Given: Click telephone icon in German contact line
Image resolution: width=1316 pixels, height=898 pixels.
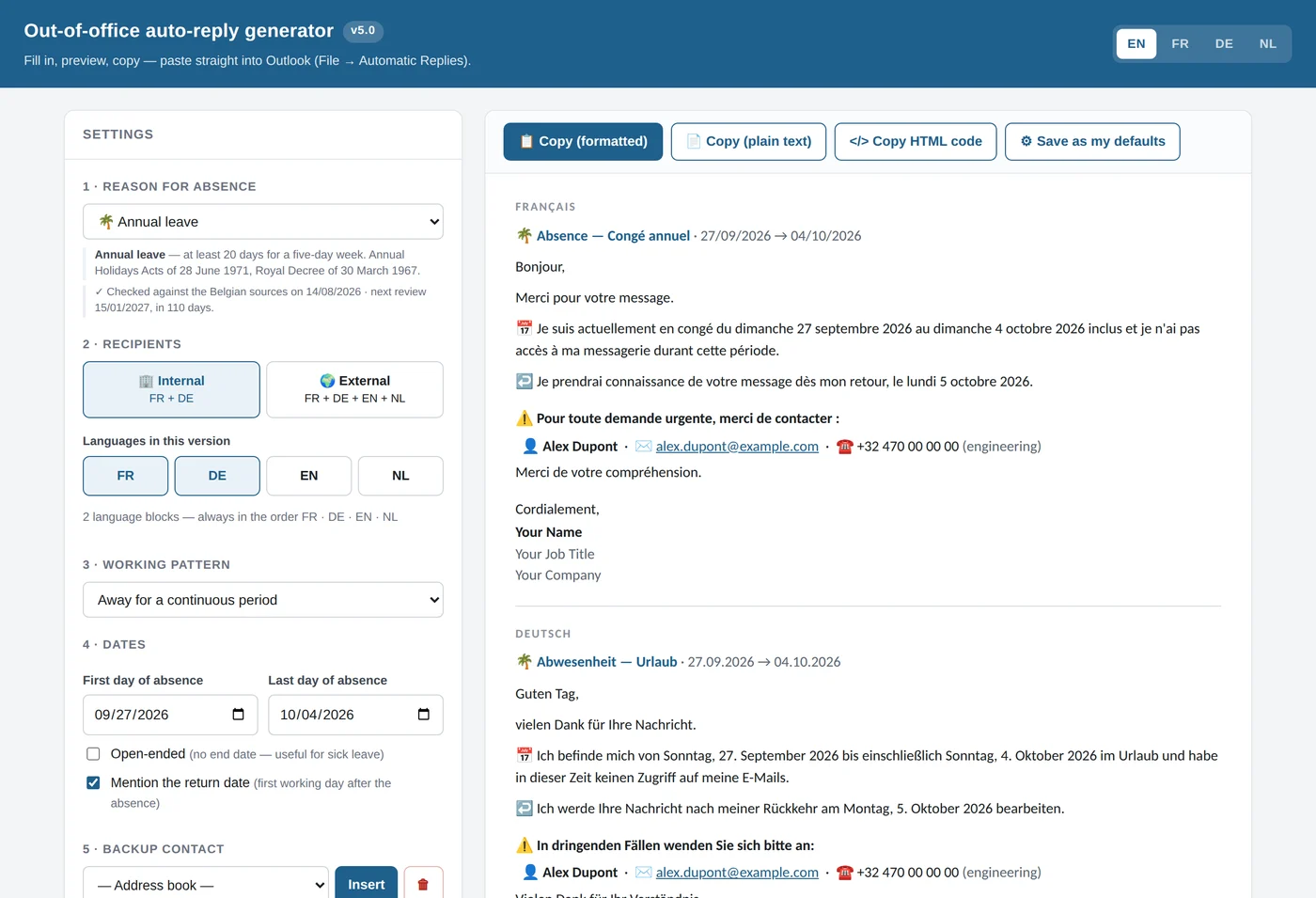Looking at the screenshot, I should (845, 872).
